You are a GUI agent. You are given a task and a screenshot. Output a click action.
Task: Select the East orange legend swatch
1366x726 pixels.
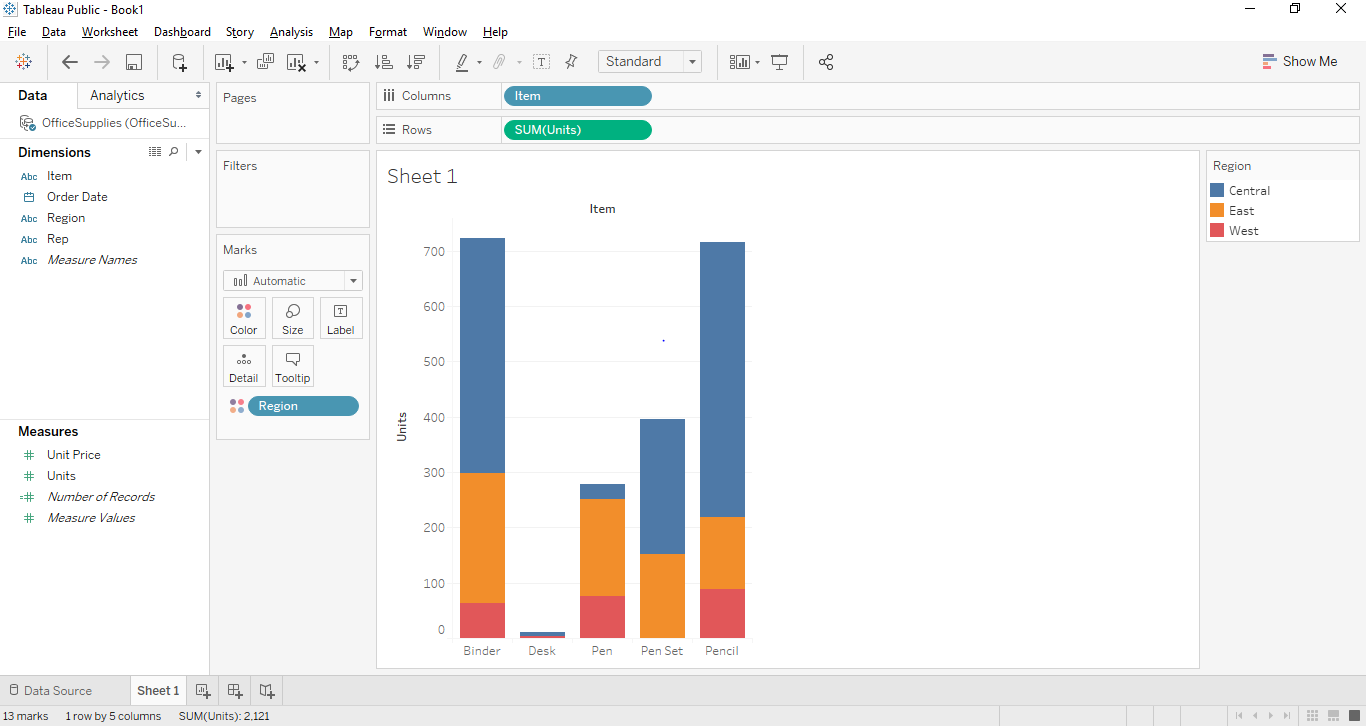1217,210
